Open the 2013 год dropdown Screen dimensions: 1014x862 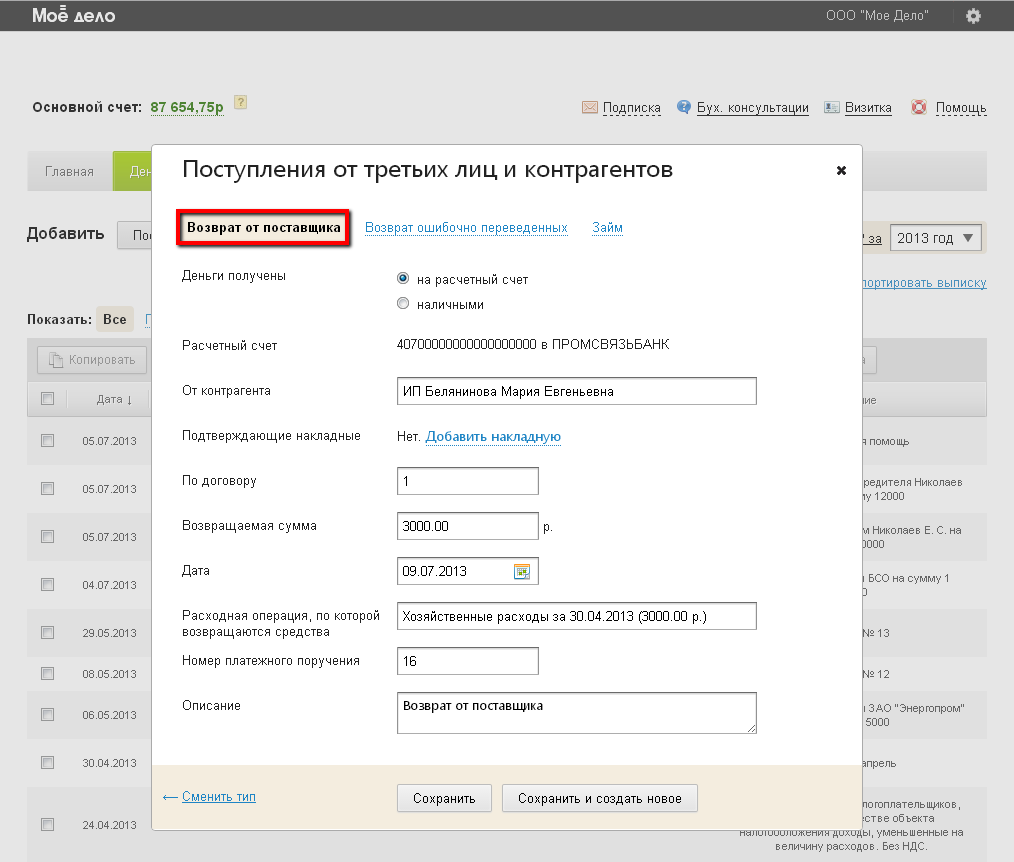coord(935,238)
